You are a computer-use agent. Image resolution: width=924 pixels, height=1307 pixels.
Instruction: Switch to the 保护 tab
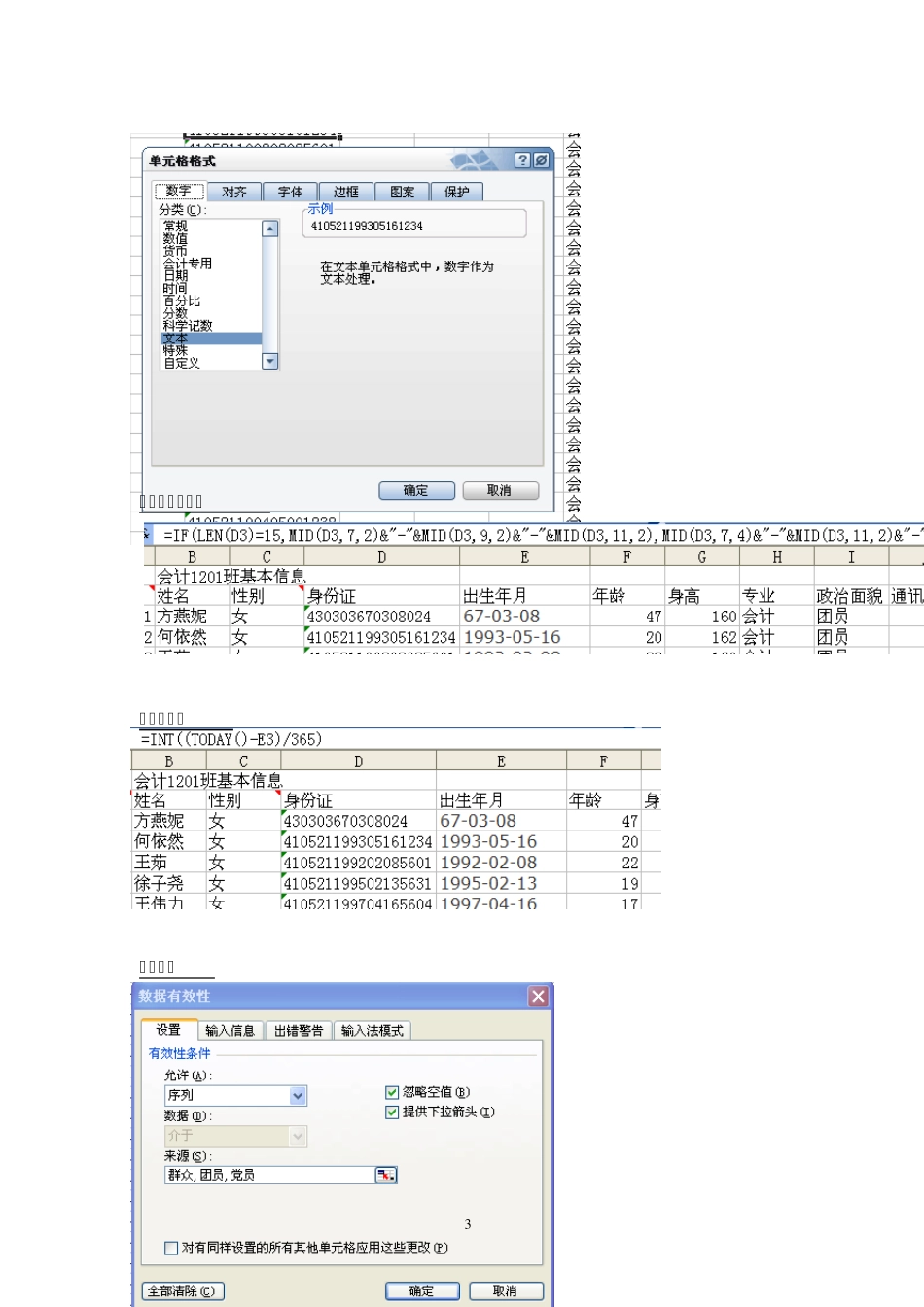coord(457,192)
